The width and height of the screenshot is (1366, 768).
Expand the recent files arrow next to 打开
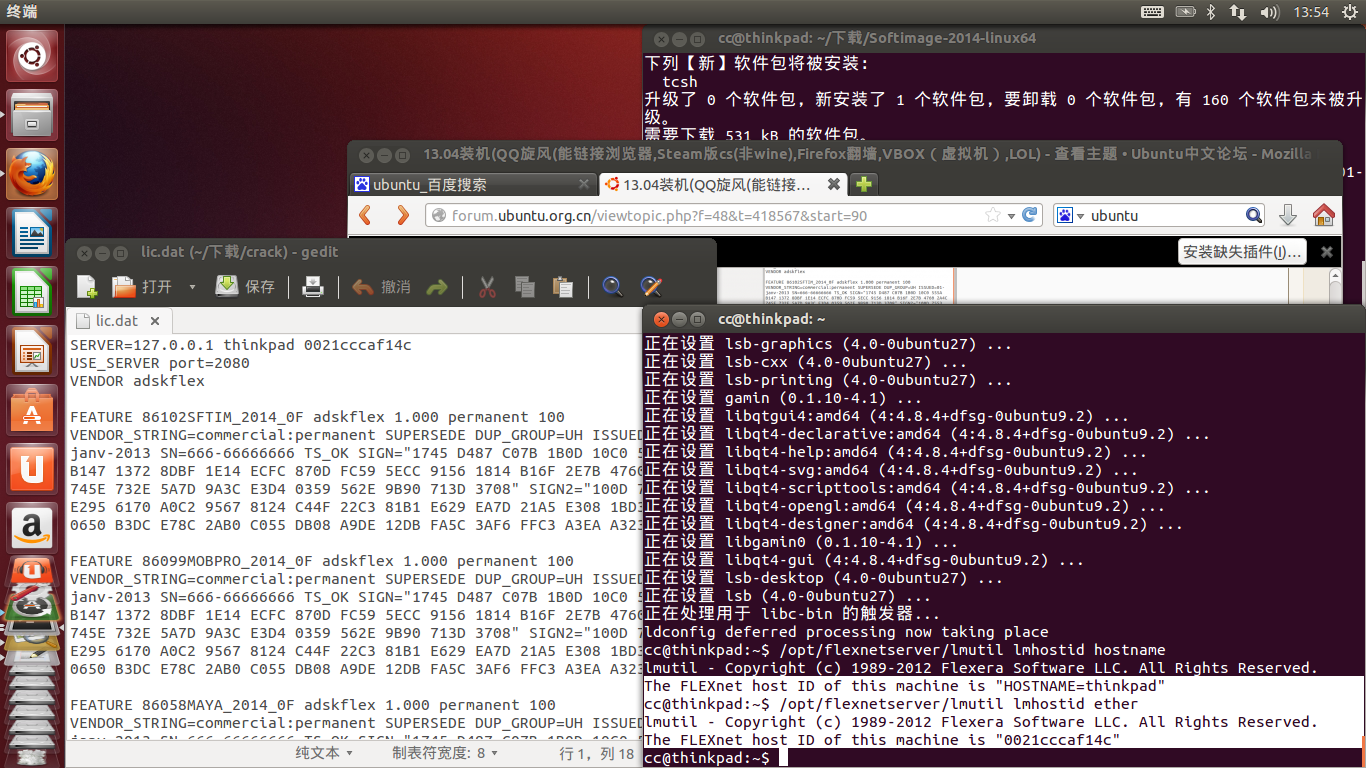pyautogui.click(x=192, y=287)
